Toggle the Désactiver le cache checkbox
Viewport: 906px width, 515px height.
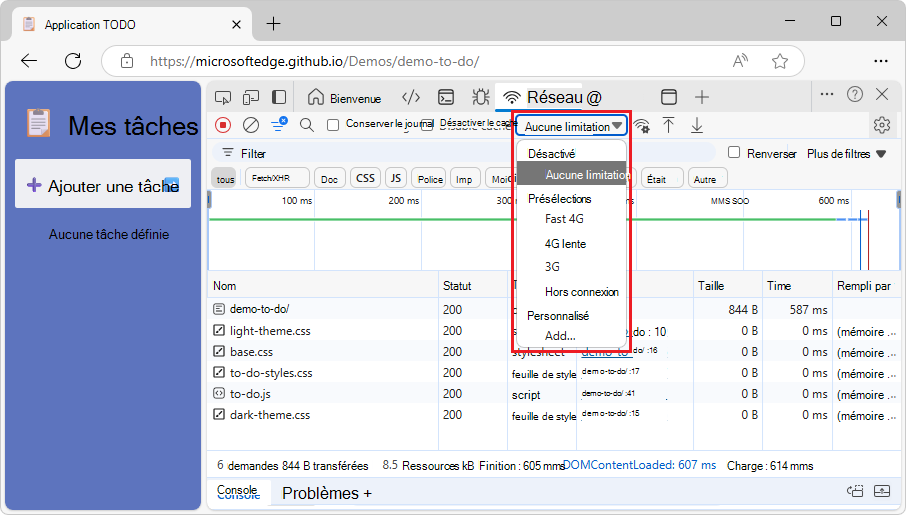(x=428, y=125)
